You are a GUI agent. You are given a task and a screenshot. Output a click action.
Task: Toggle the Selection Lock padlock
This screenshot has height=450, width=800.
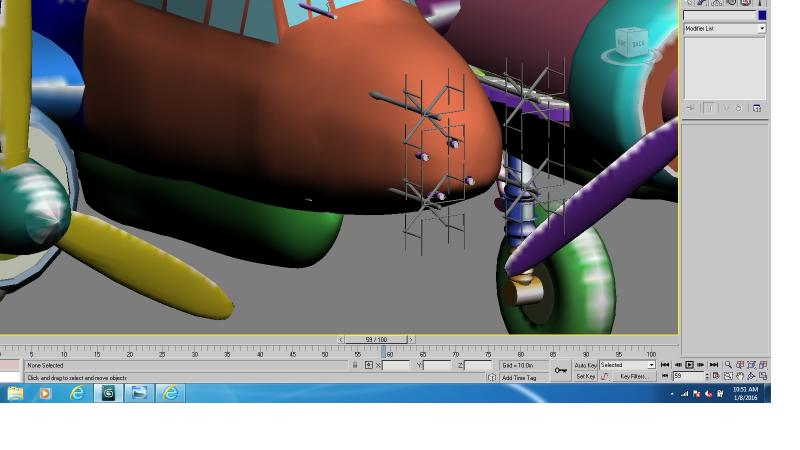355,365
